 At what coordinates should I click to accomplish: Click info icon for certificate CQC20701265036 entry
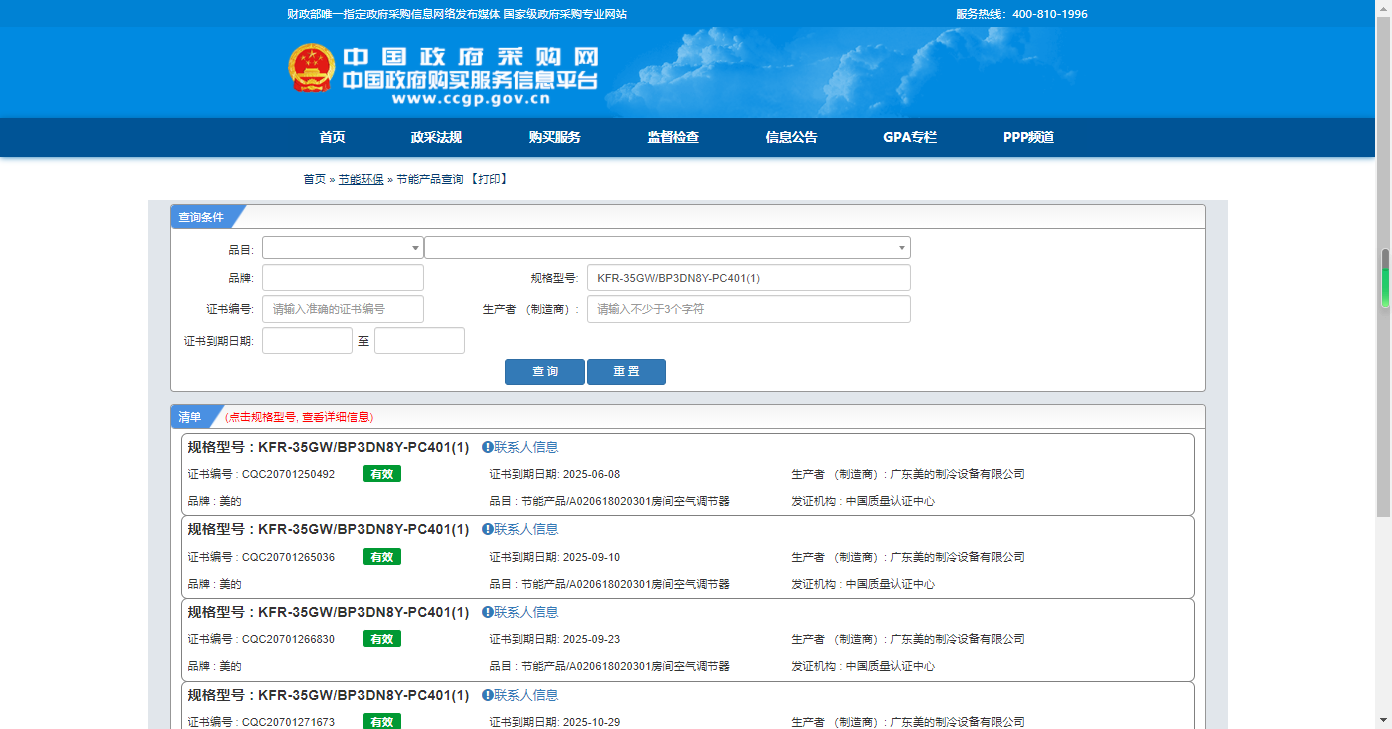coord(488,529)
